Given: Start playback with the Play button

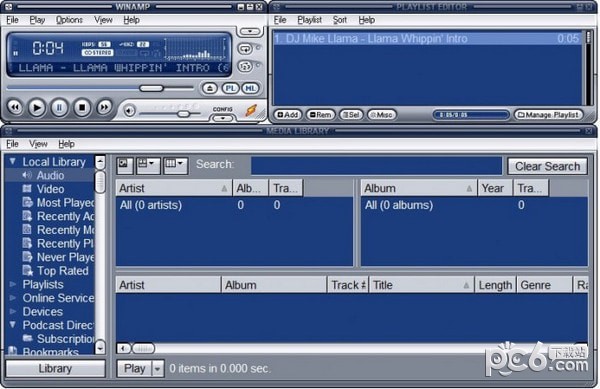Looking at the screenshot, I should [x=37, y=108].
